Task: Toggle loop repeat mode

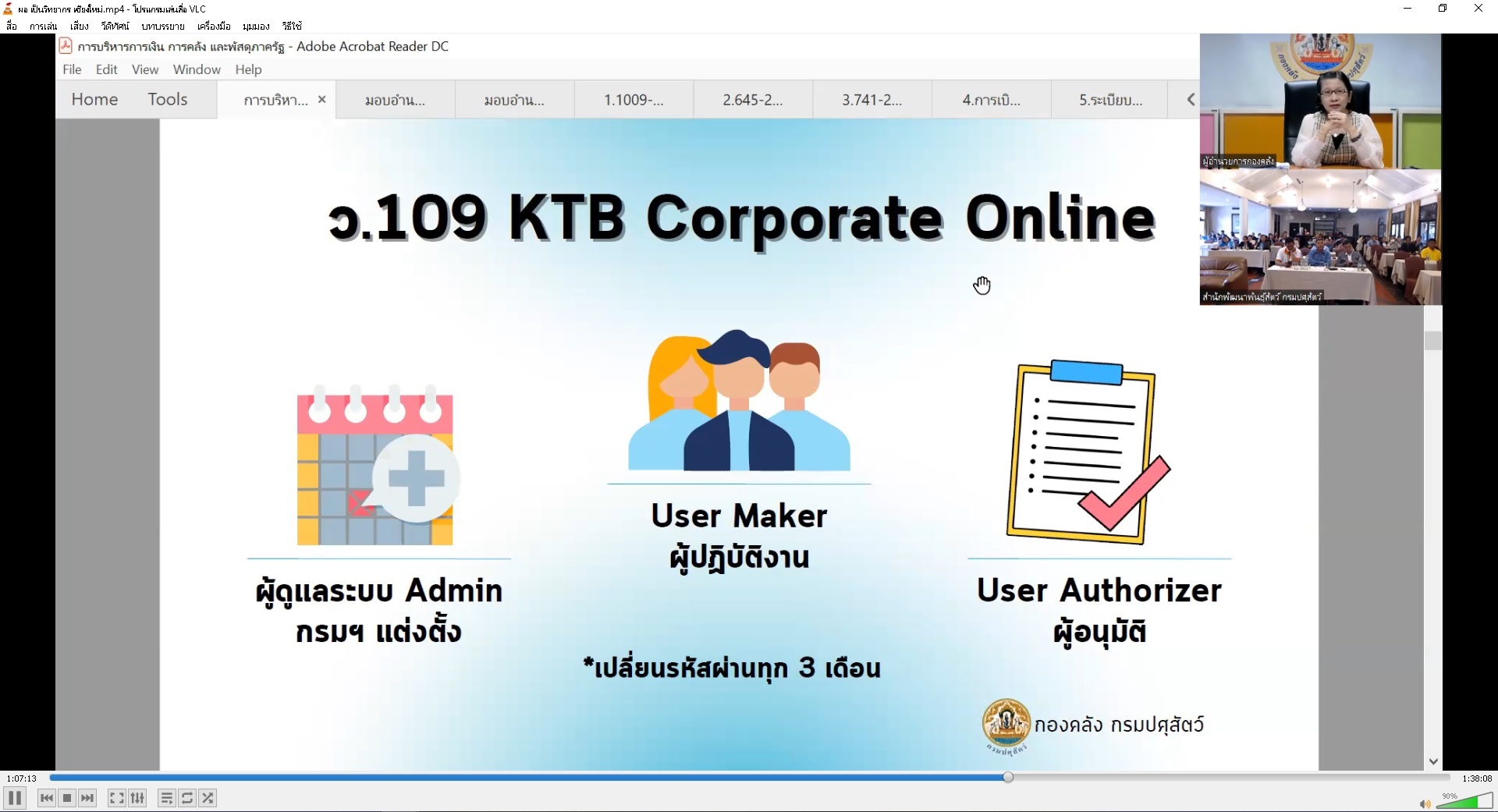Action: click(187, 798)
